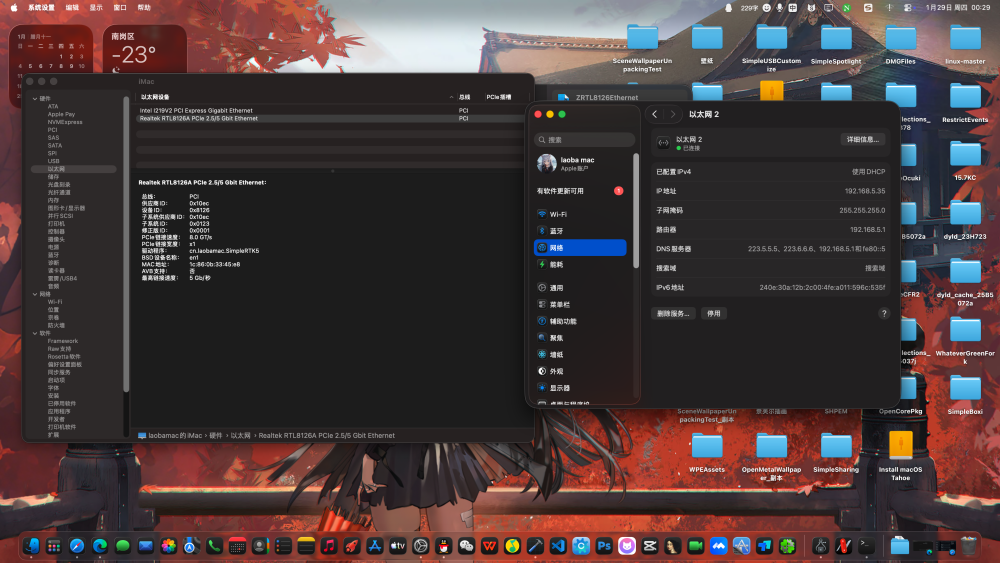This screenshot has width=1000, height=563.
Task: Open the linux-master desktop folder
Action: click(965, 45)
